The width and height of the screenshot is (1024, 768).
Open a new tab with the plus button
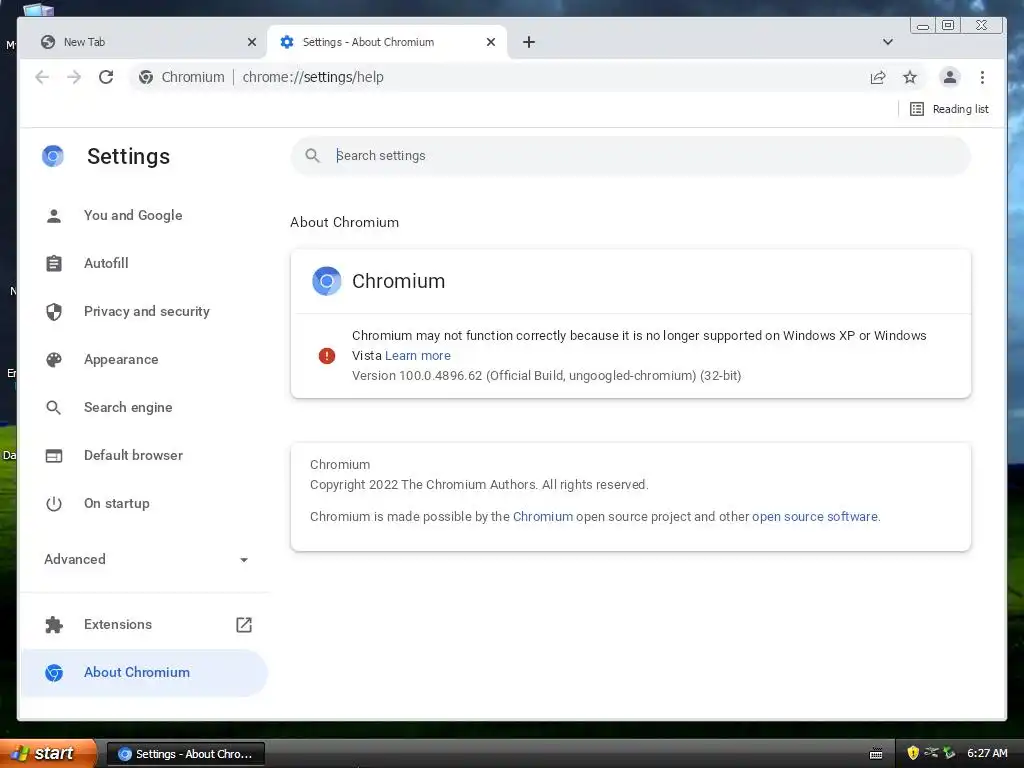pyautogui.click(x=529, y=42)
